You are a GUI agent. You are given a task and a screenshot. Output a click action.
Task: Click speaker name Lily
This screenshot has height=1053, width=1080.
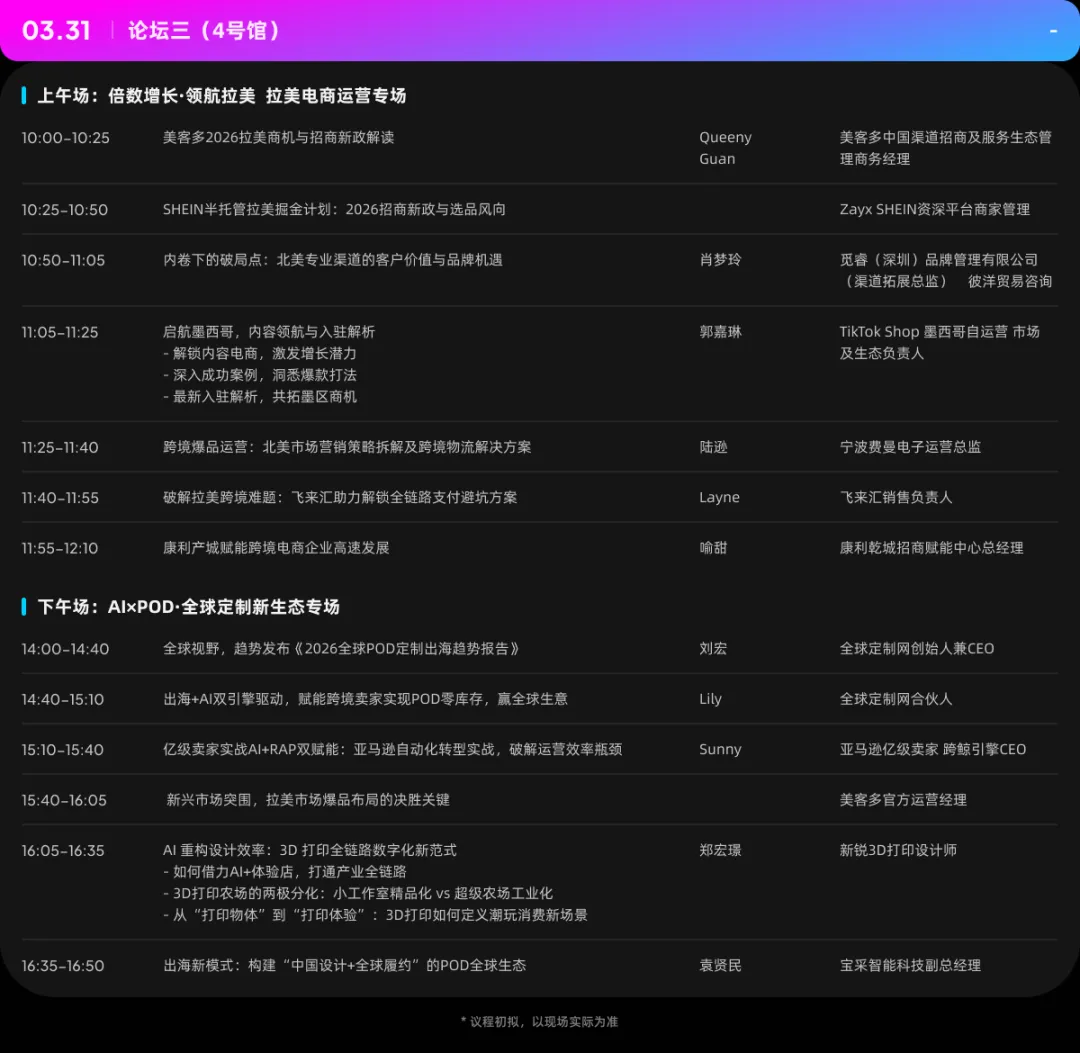pyautogui.click(x=710, y=699)
